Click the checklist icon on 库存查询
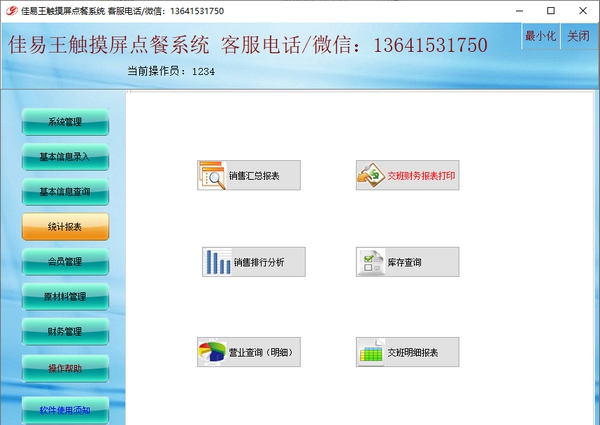 pos(371,262)
